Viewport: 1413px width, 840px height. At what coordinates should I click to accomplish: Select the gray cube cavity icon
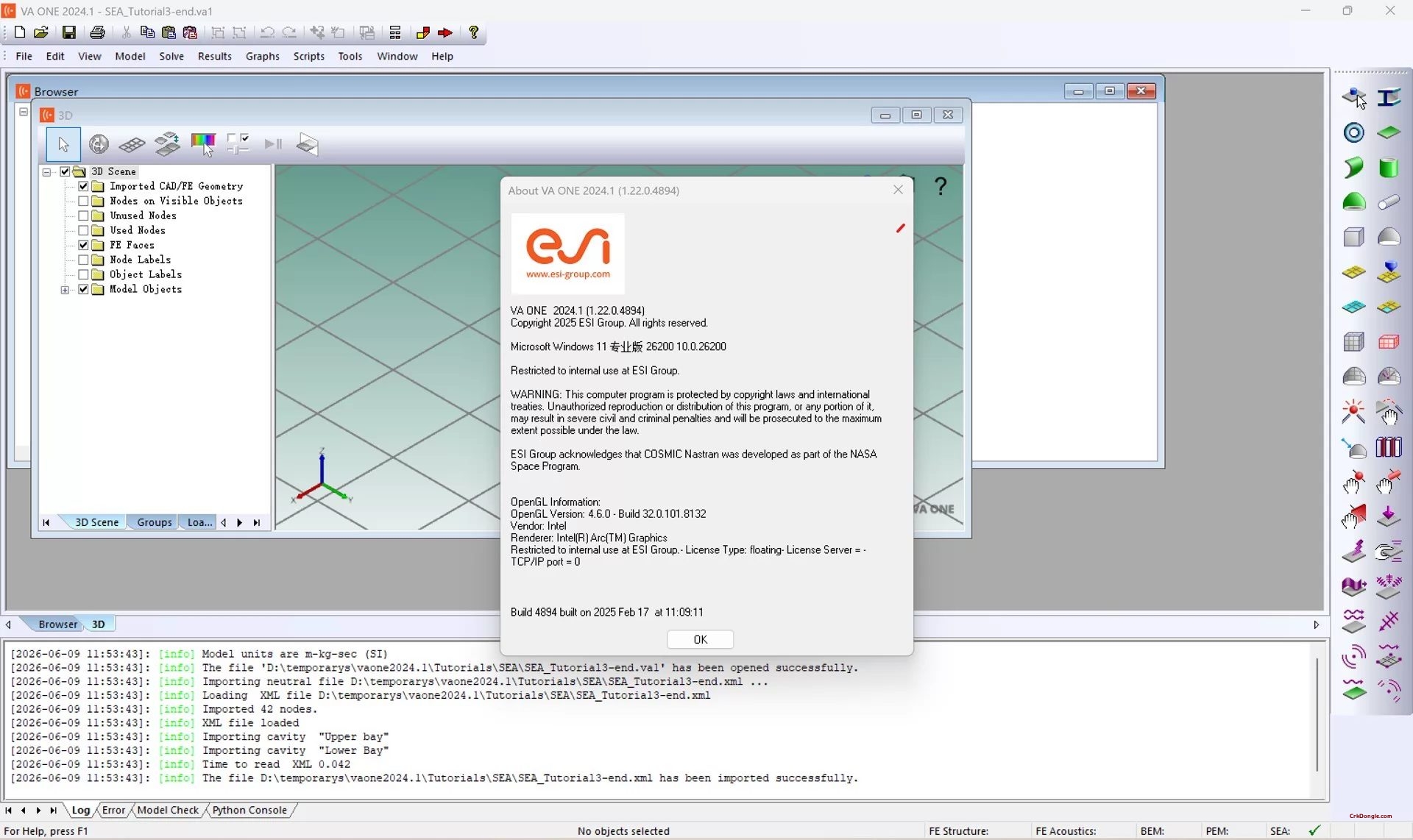point(1353,237)
